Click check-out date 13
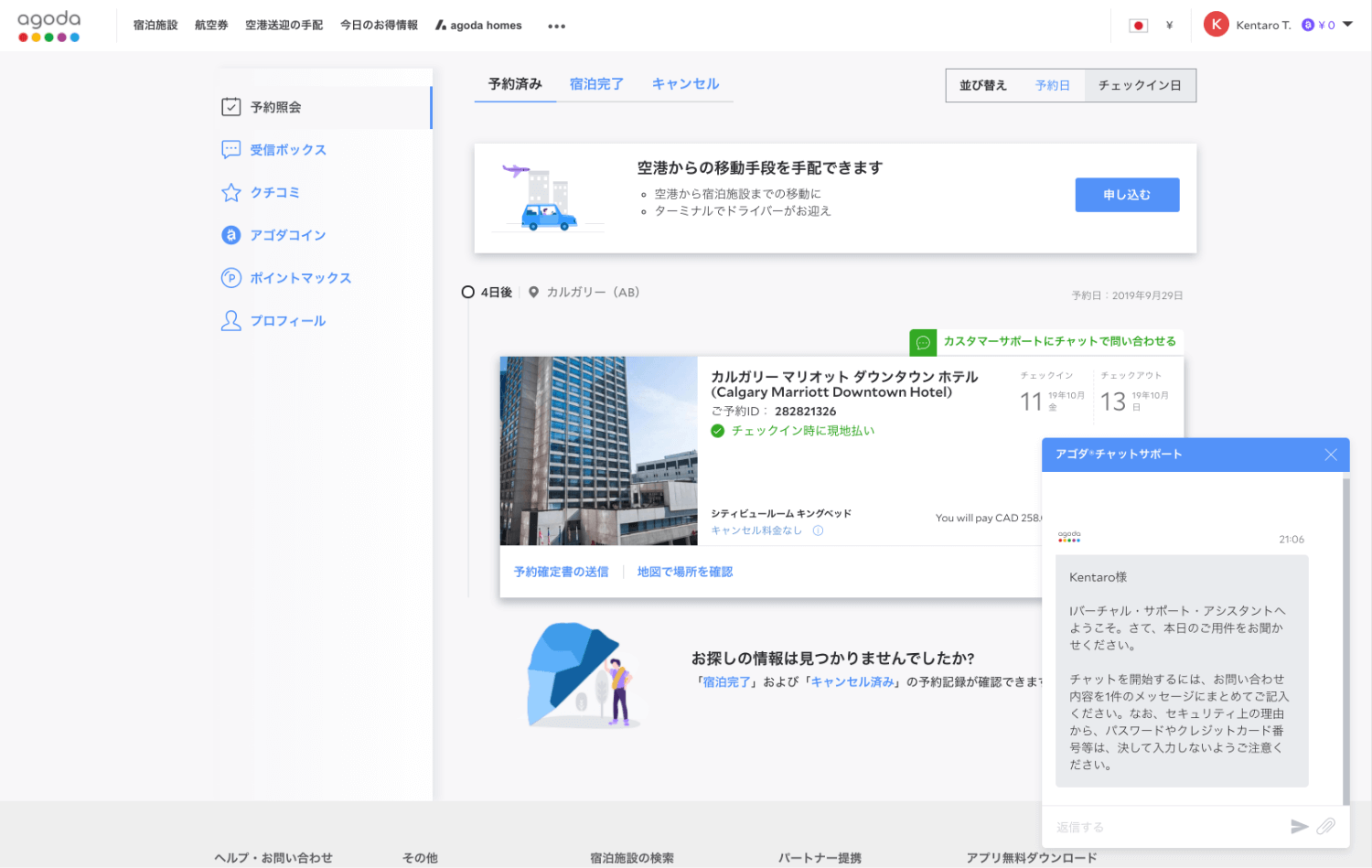The image size is (1372, 868). click(1113, 402)
